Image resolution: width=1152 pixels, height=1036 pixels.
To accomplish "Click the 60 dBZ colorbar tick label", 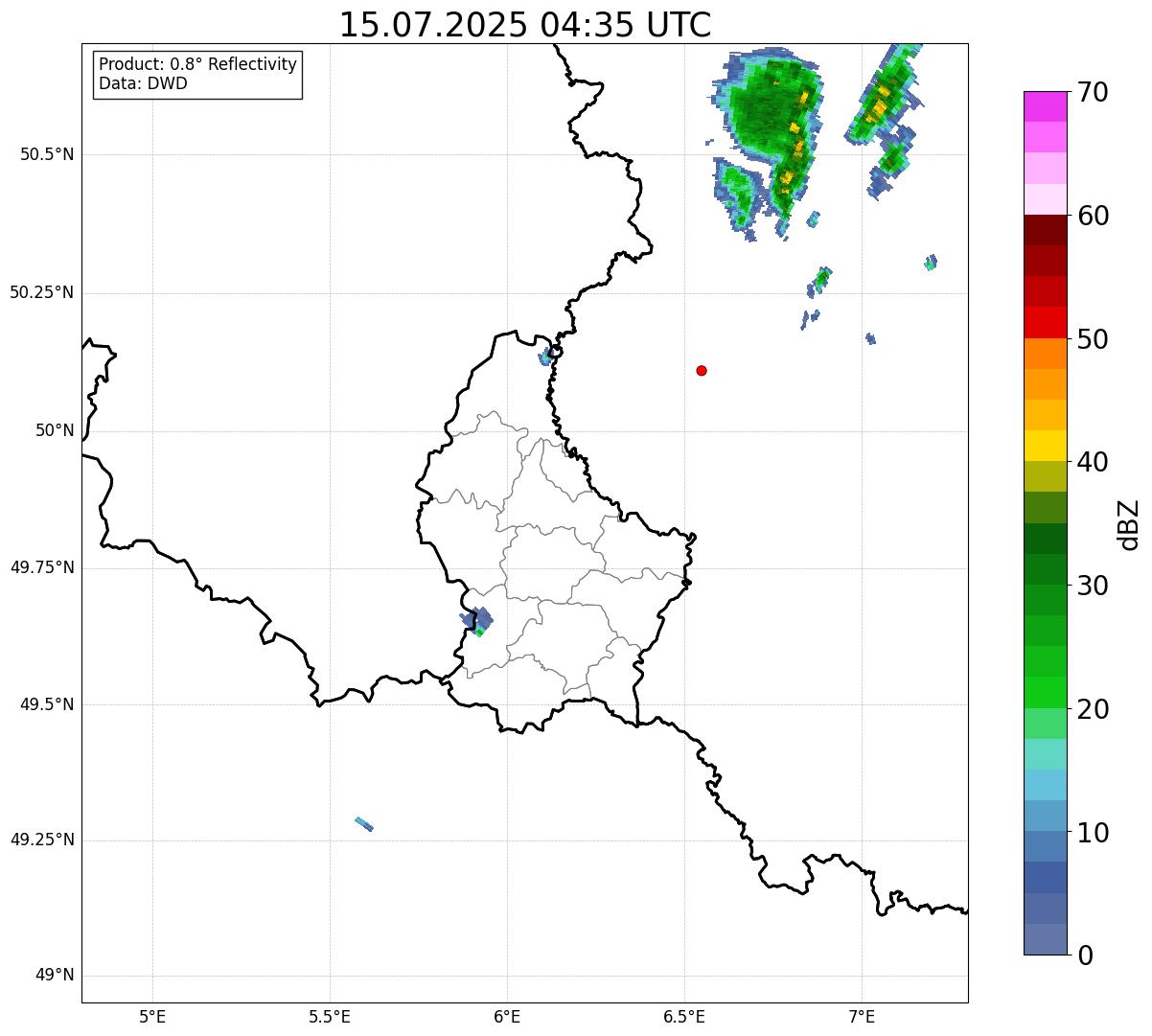I will pos(1092,216).
